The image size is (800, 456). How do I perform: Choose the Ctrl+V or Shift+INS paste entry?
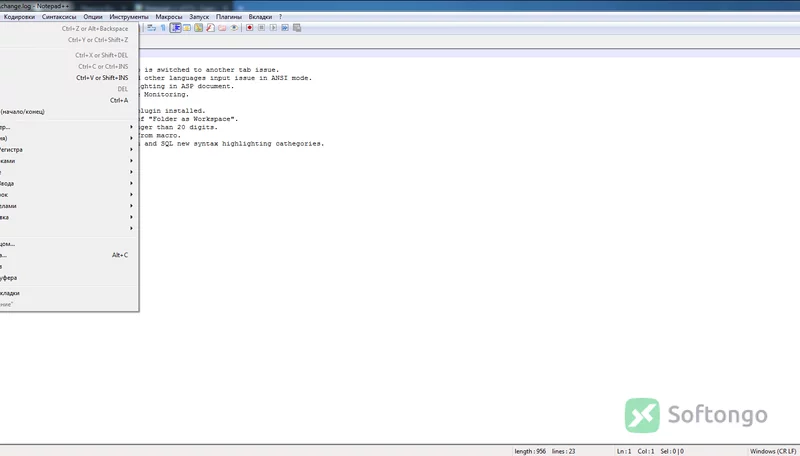pos(69,78)
